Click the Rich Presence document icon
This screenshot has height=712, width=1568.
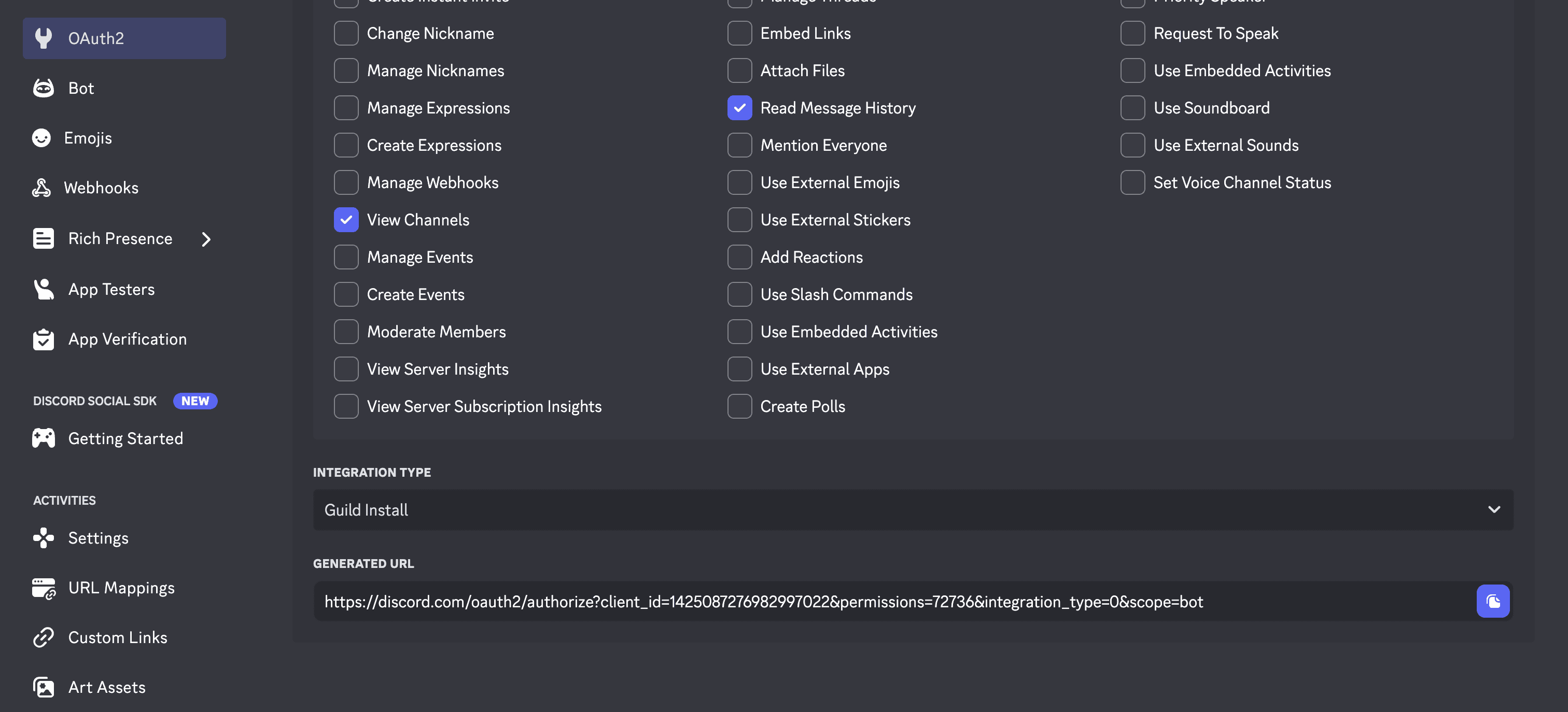[x=43, y=238]
